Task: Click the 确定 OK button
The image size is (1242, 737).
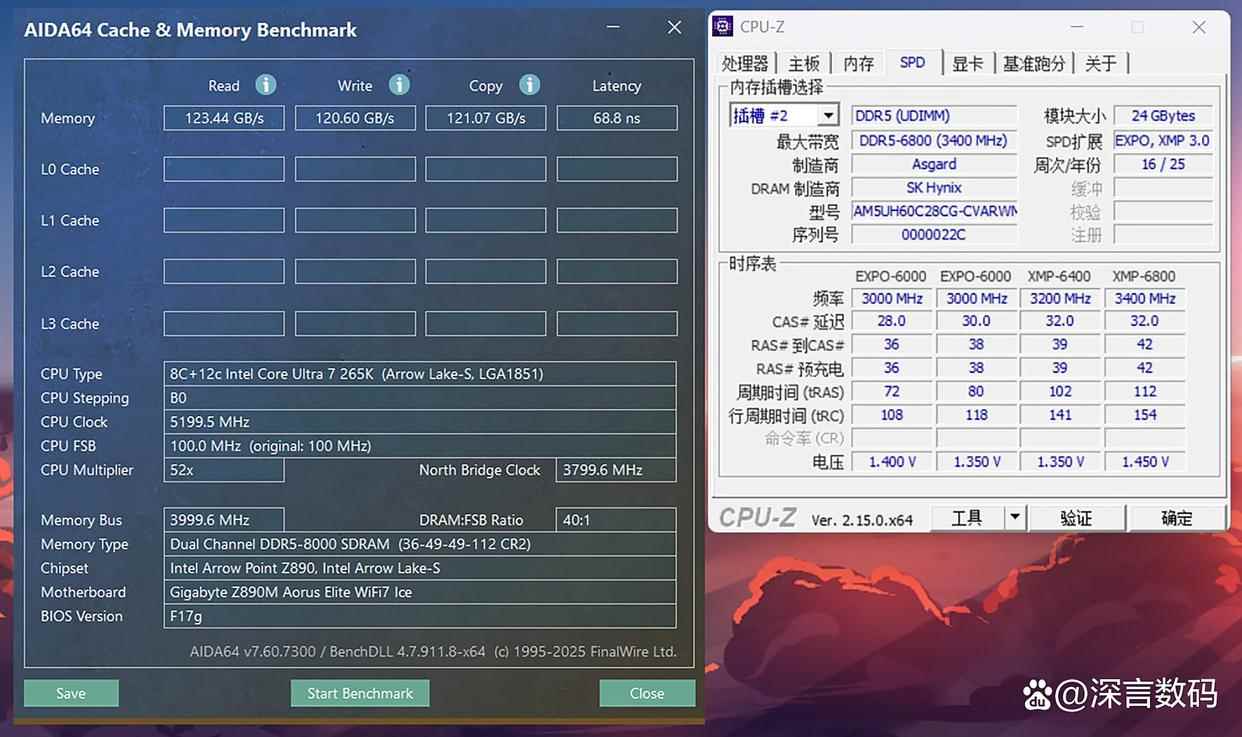Action: pos(1176,518)
